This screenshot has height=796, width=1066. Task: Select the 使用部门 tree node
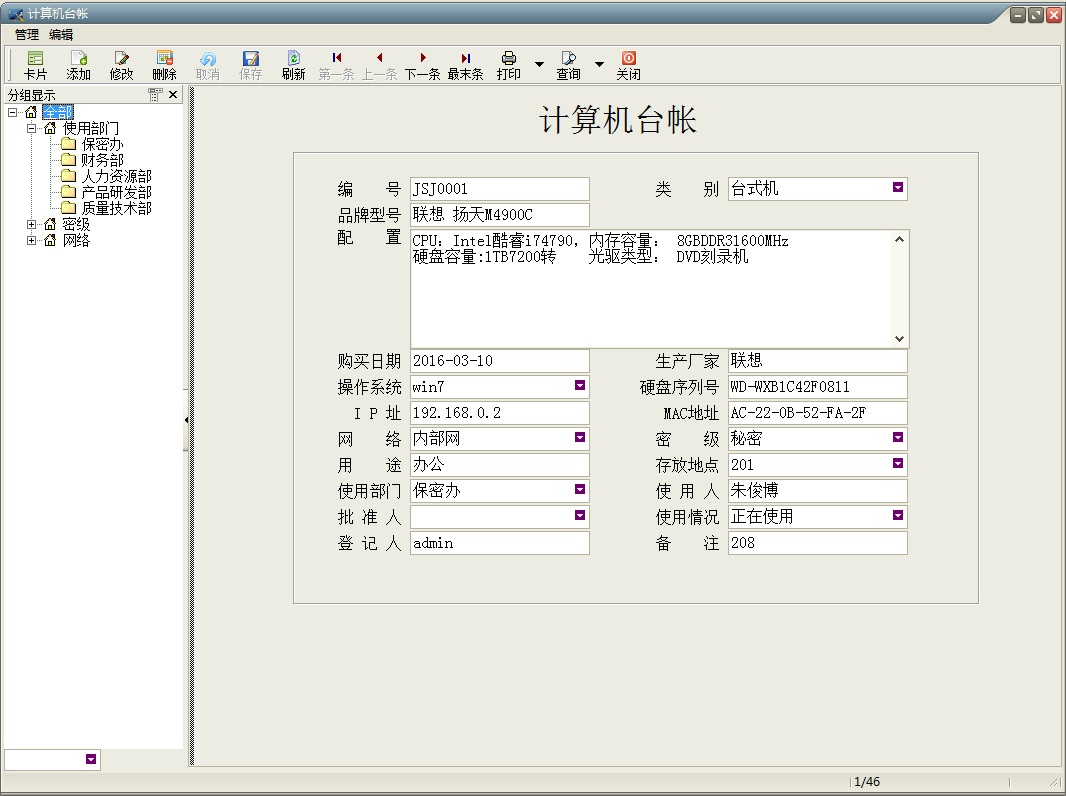pos(90,128)
